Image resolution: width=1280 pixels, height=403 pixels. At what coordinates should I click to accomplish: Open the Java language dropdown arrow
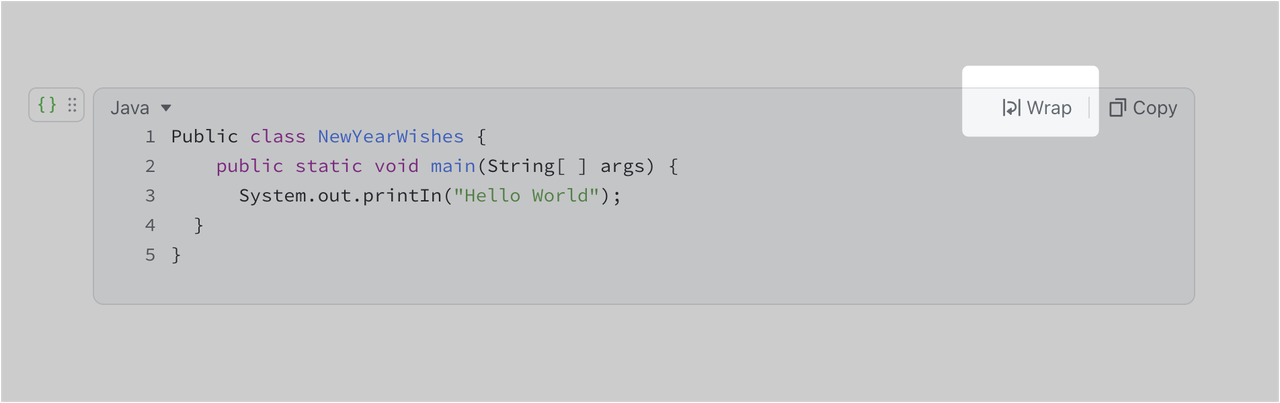[166, 108]
